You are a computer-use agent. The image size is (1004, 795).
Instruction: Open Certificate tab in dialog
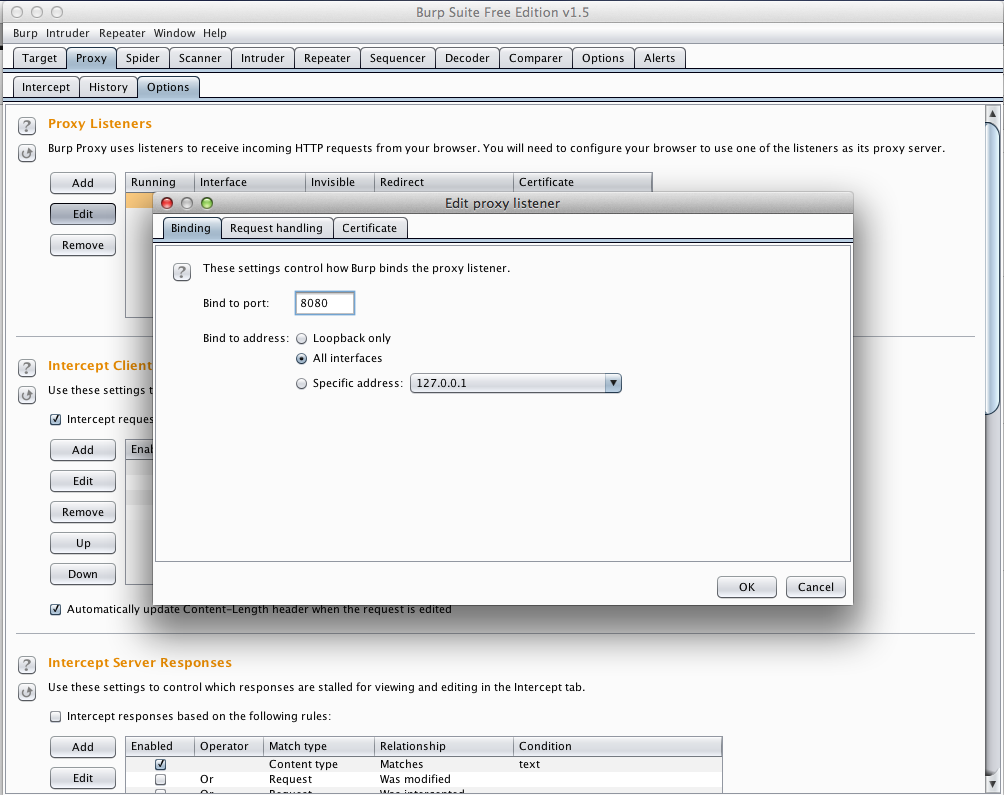coord(369,228)
